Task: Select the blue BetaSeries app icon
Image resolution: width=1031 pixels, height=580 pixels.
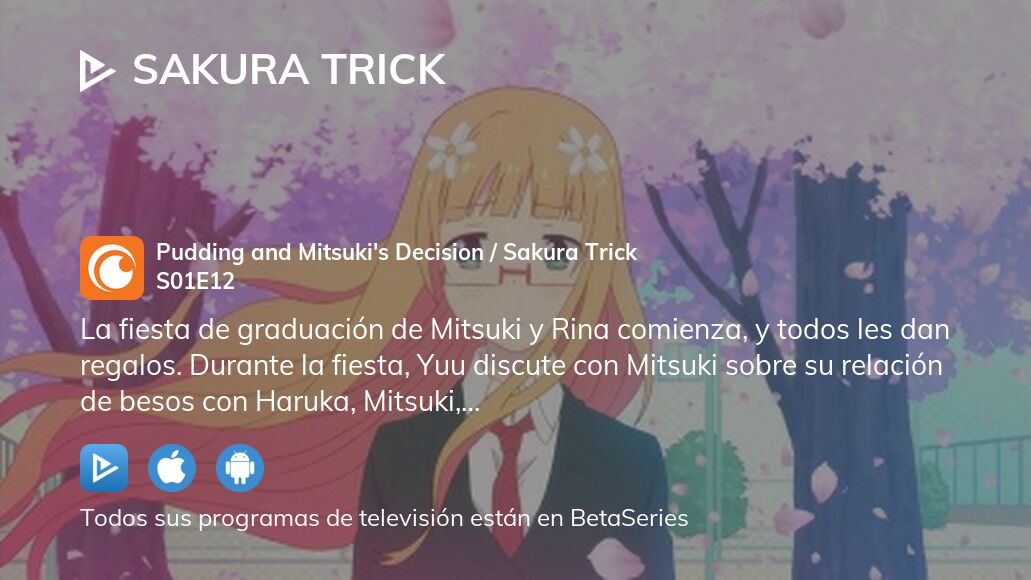Action: [104, 468]
